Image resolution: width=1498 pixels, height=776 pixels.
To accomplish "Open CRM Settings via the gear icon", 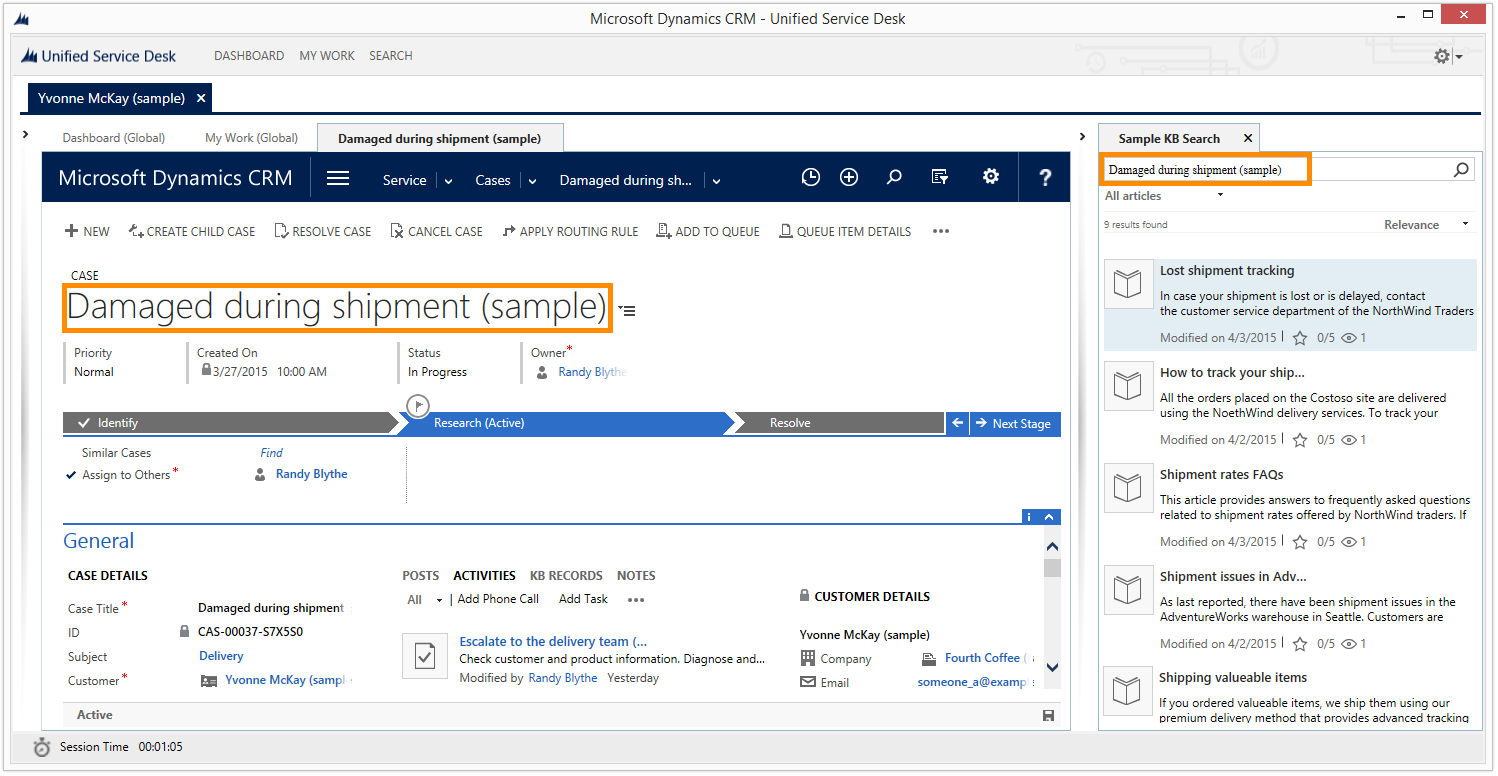I will pyautogui.click(x=990, y=176).
